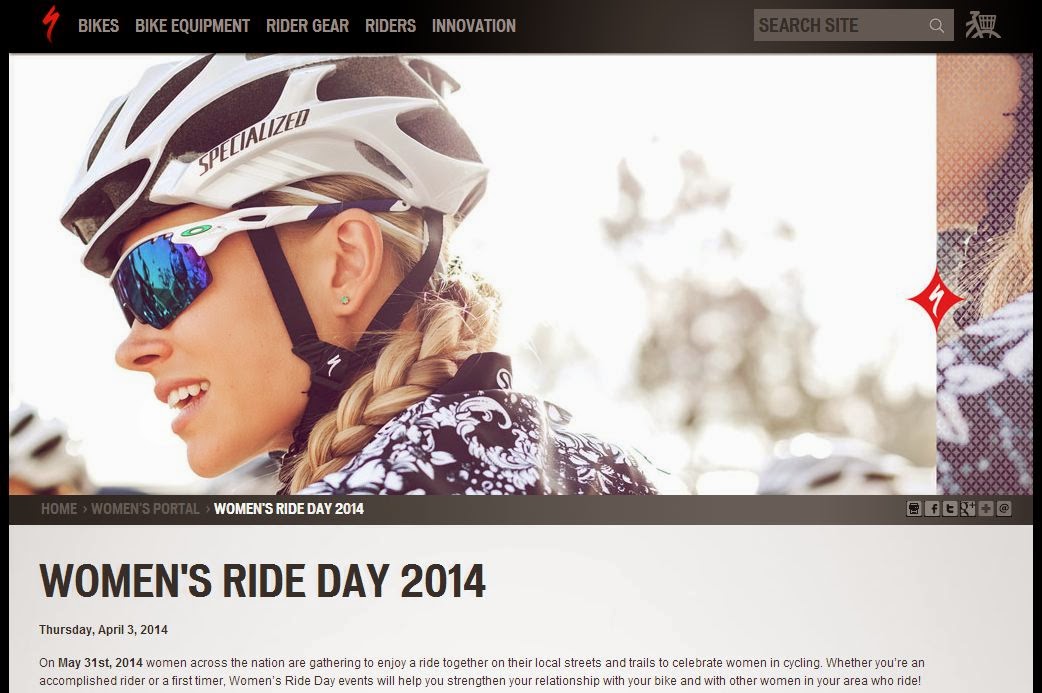Click the Women's Ride Day 2014 breadcrumb
This screenshot has width=1042, height=693.
point(288,509)
